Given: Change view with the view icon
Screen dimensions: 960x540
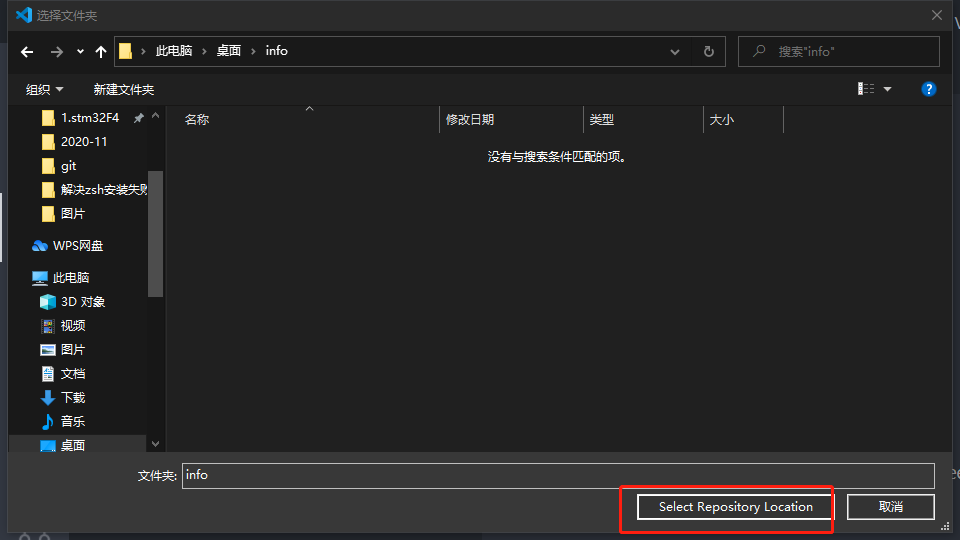Looking at the screenshot, I should point(866,89).
